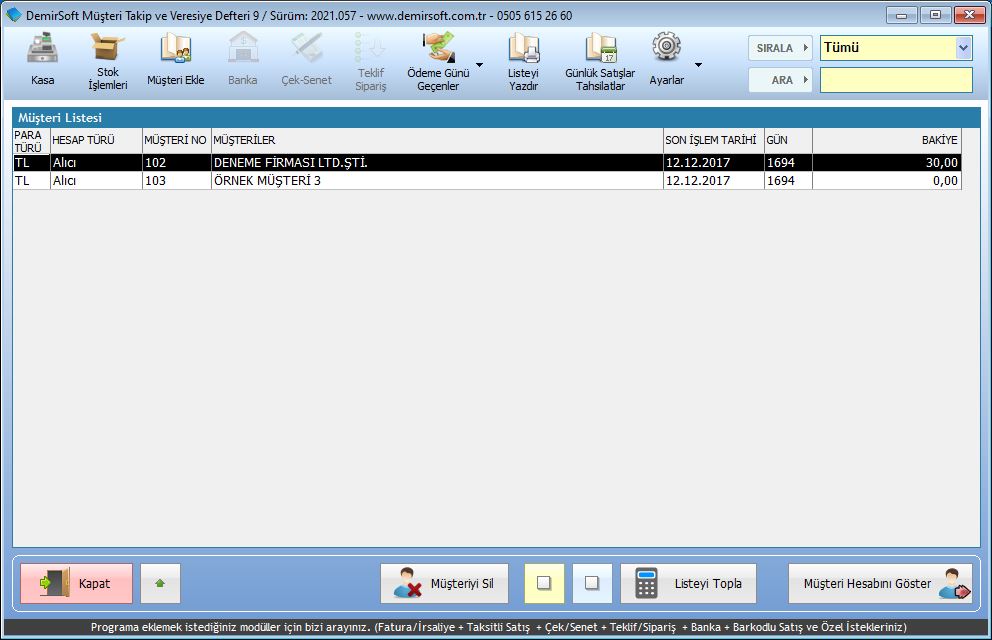Click customer number 102 cell
The image size is (992, 640).
(177, 163)
